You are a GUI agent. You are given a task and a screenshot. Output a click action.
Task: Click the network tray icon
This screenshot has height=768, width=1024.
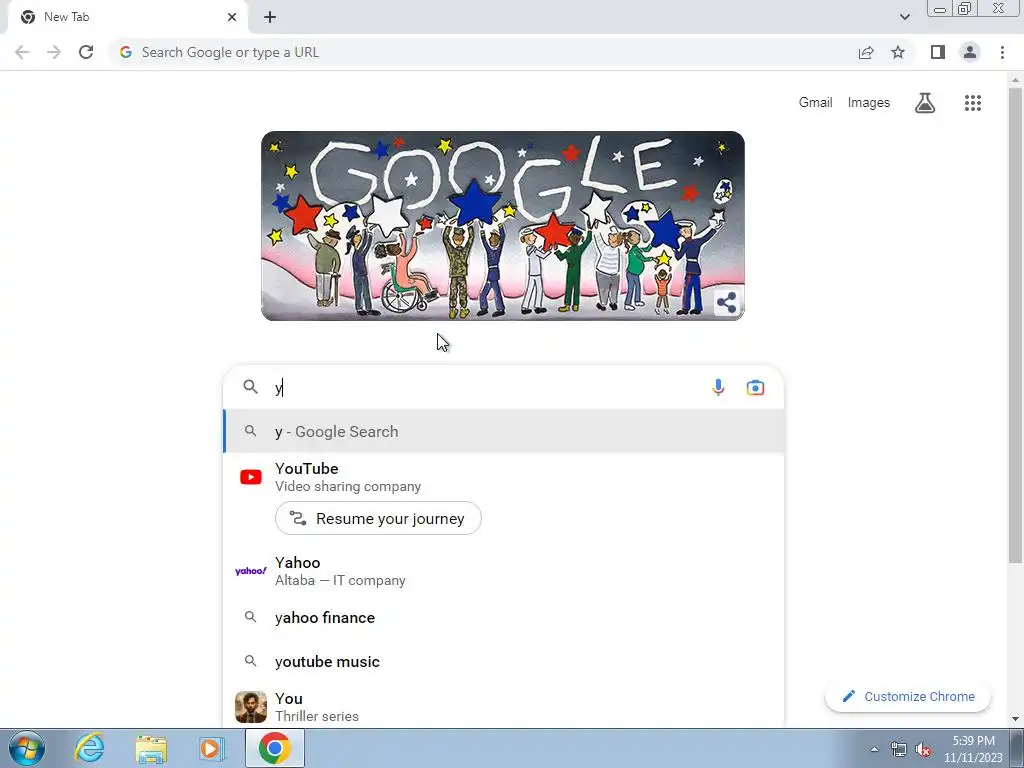pos(899,749)
